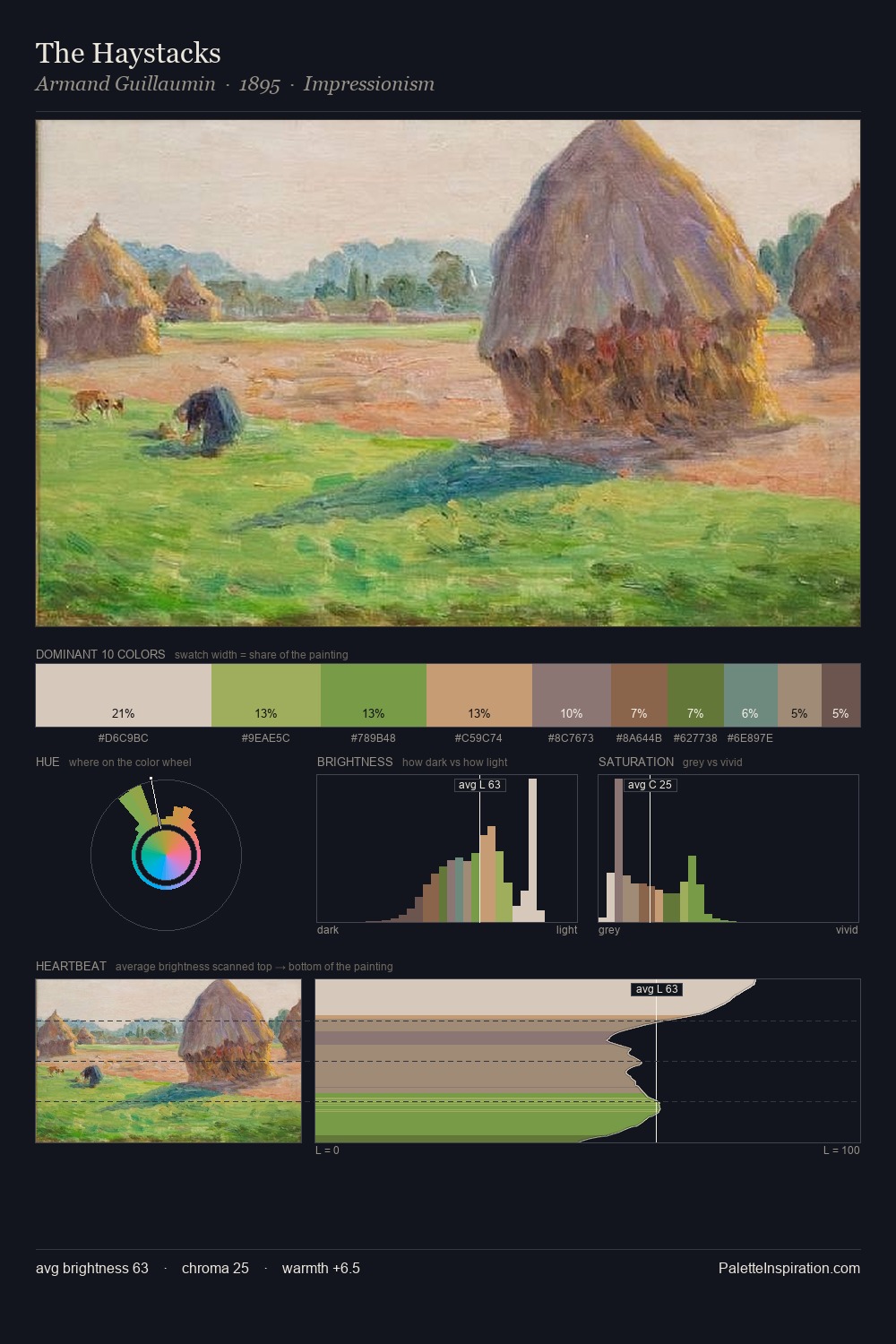Screen dimensions: 896x1344
Task: Choose the #789B48 green swatch
Action: coord(374,695)
